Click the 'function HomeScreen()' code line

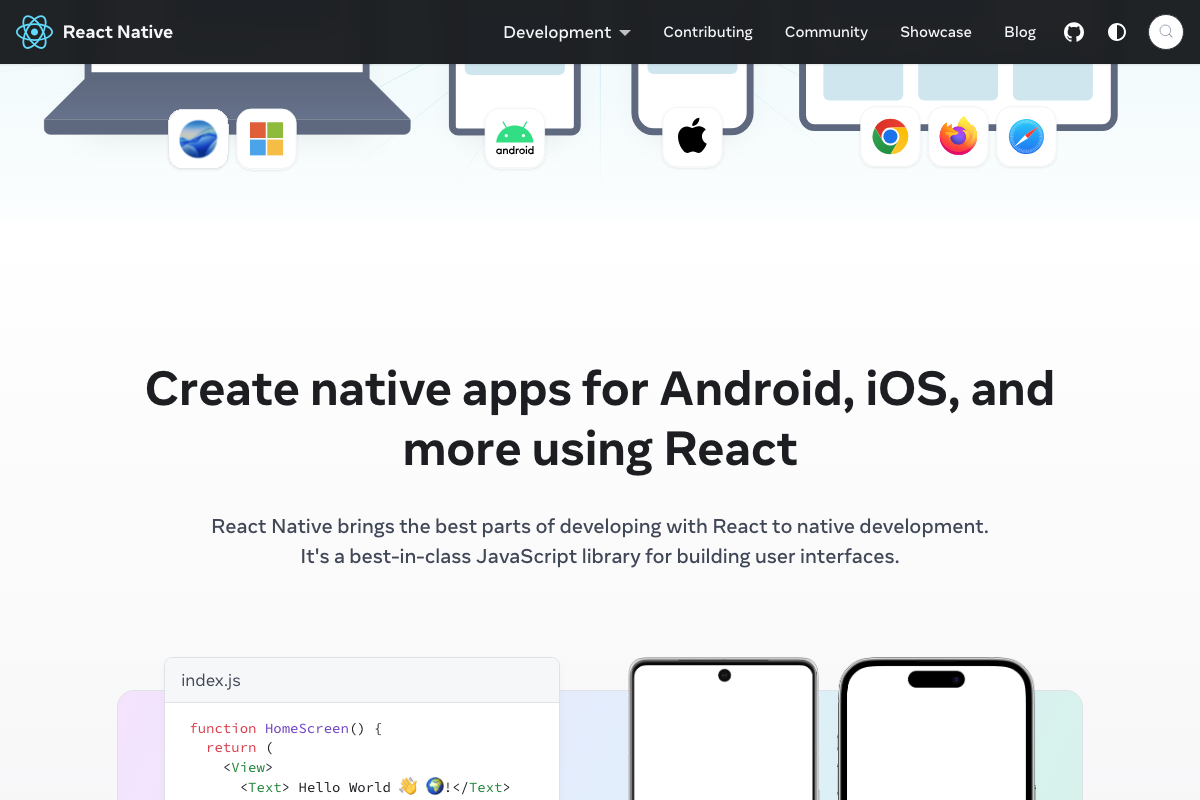(286, 728)
